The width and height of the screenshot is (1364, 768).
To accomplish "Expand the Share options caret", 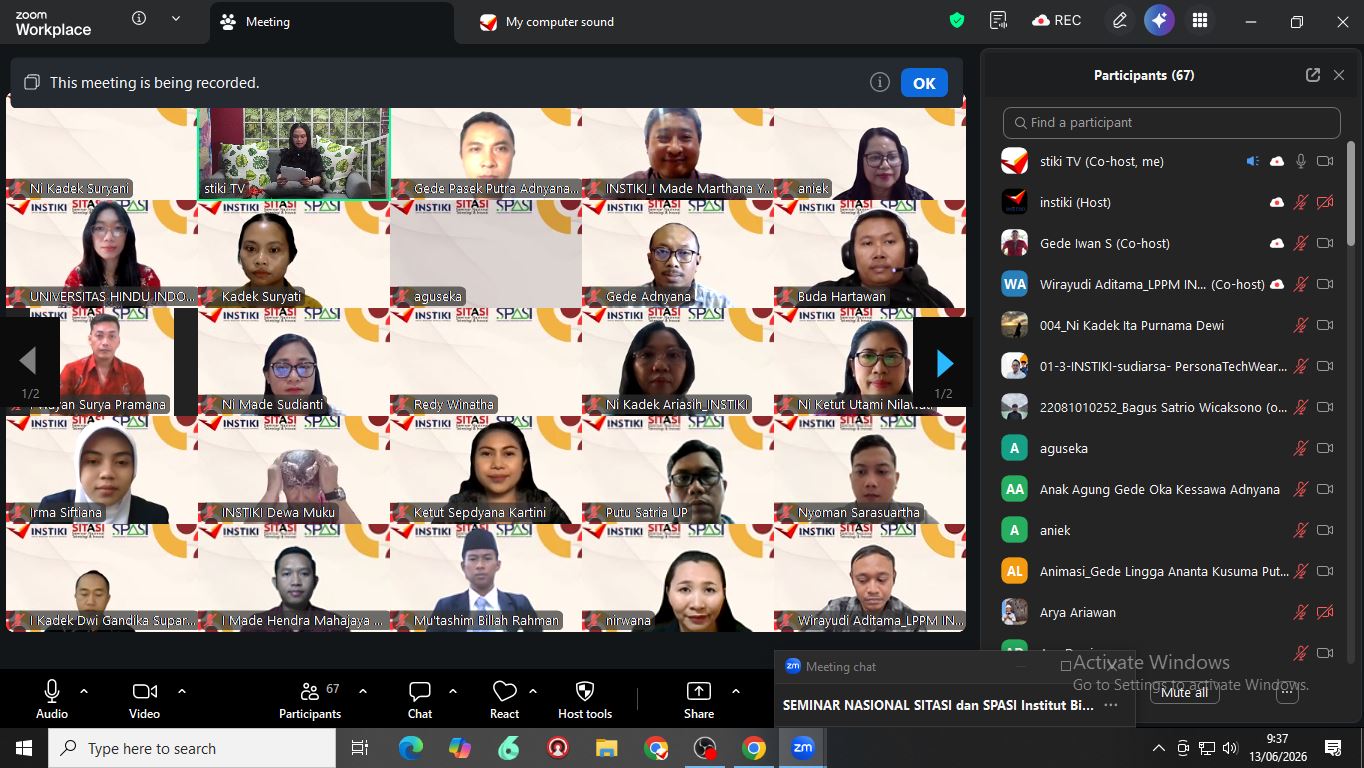I will (x=736, y=691).
